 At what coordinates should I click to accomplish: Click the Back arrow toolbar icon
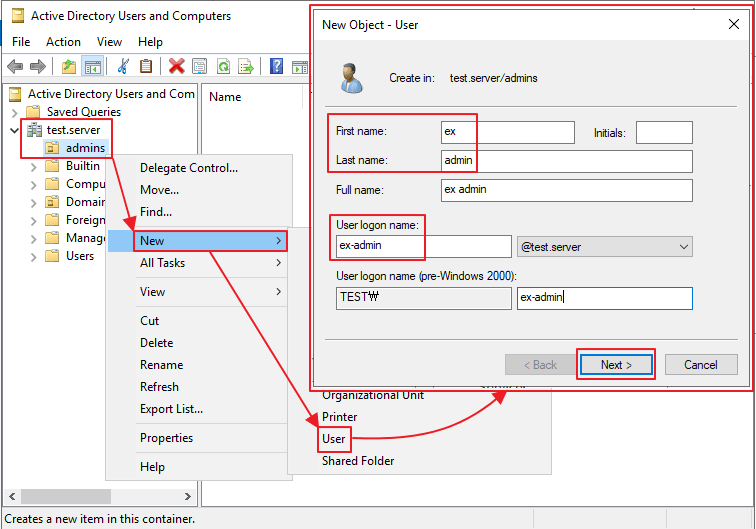click(x=15, y=66)
